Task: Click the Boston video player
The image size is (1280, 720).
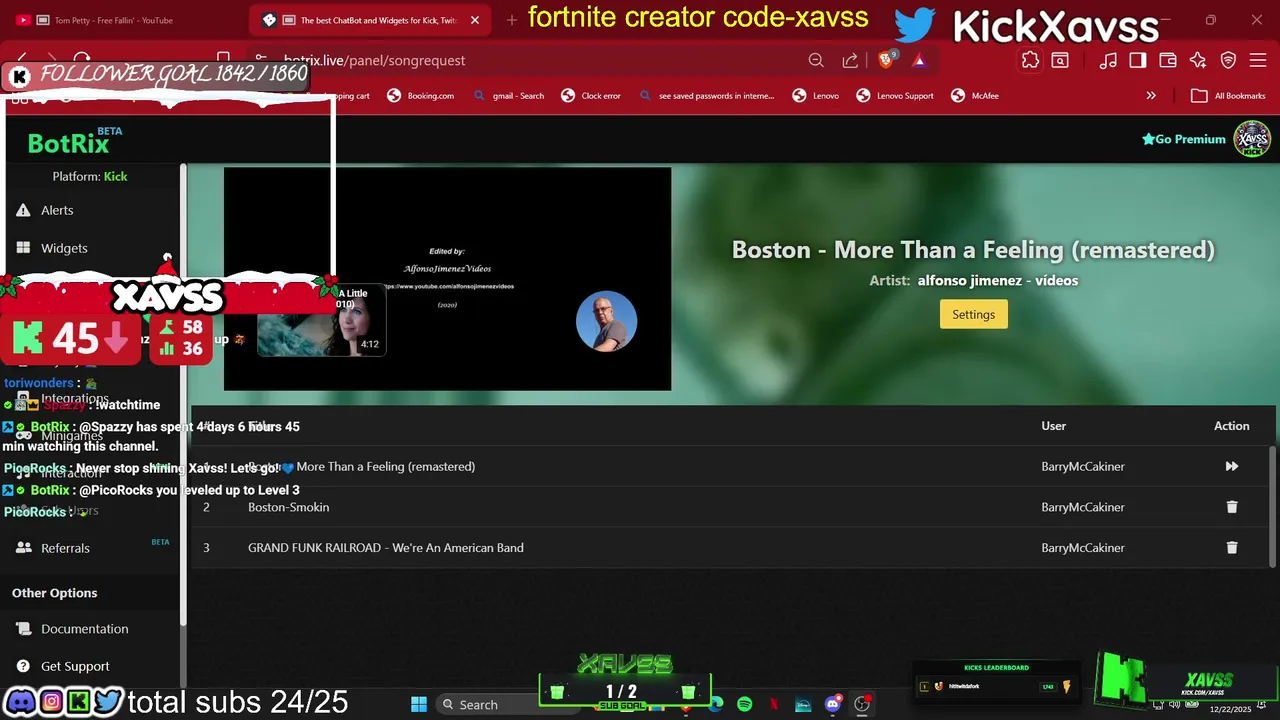Action: (447, 279)
